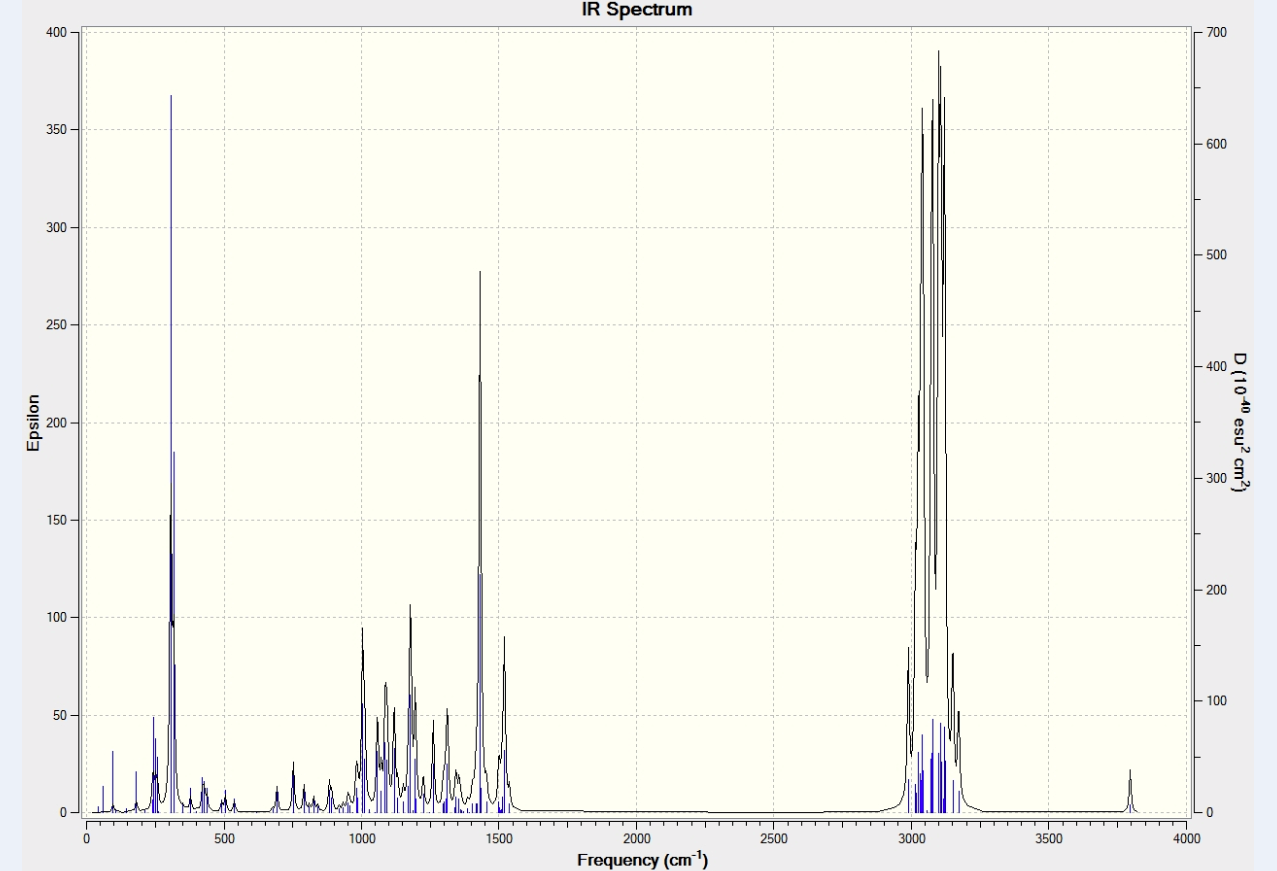Click the "IR Spectrum" plot title
This screenshot has height=871, width=1277.
pos(639,10)
